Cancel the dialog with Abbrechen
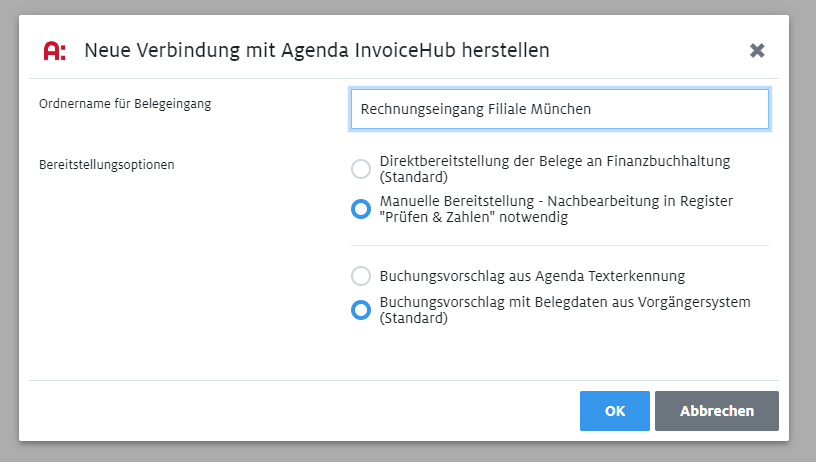 point(717,411)
